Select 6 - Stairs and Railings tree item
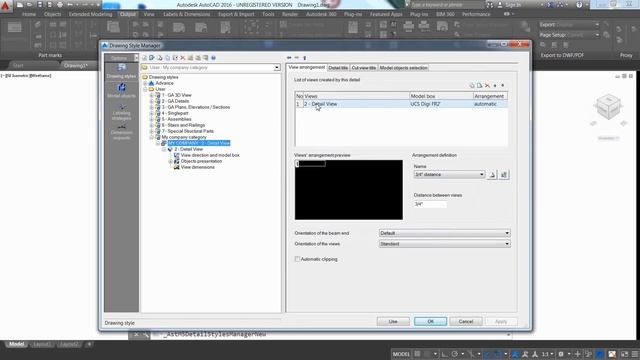640x360 pixels. pos(183,125)
